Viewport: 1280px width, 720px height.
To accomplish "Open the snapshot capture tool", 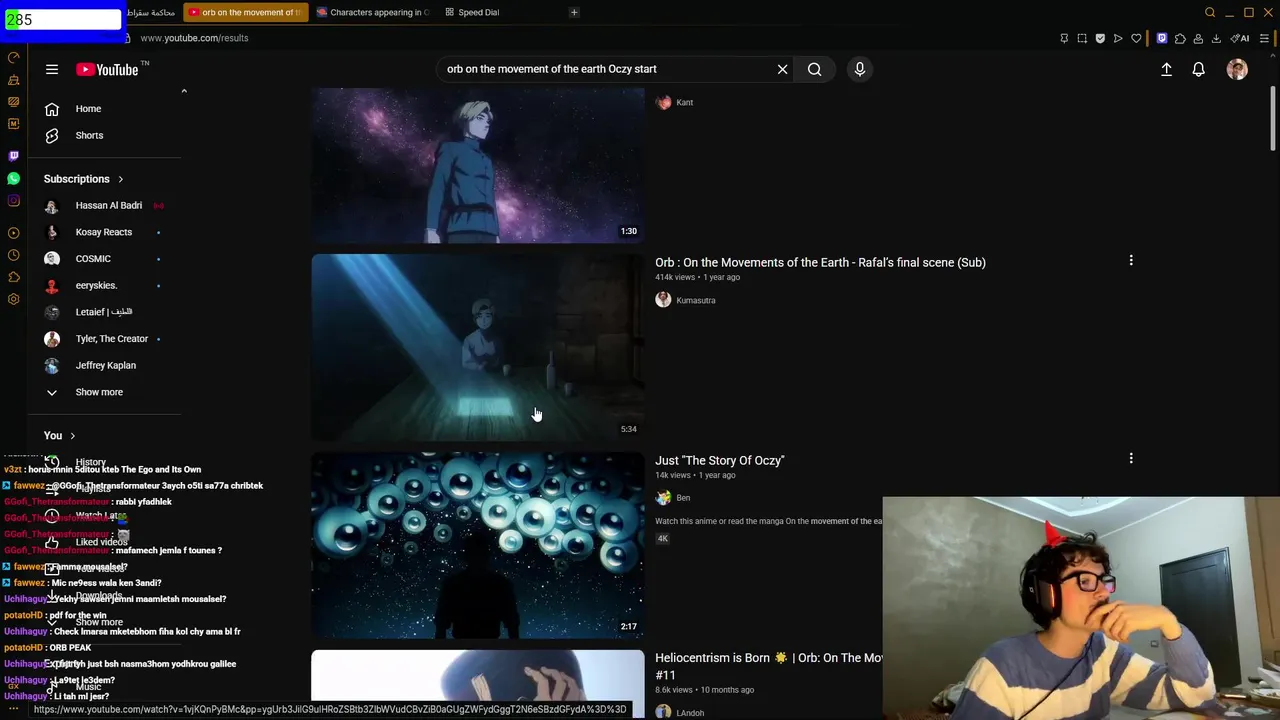I will [1082, 38].
